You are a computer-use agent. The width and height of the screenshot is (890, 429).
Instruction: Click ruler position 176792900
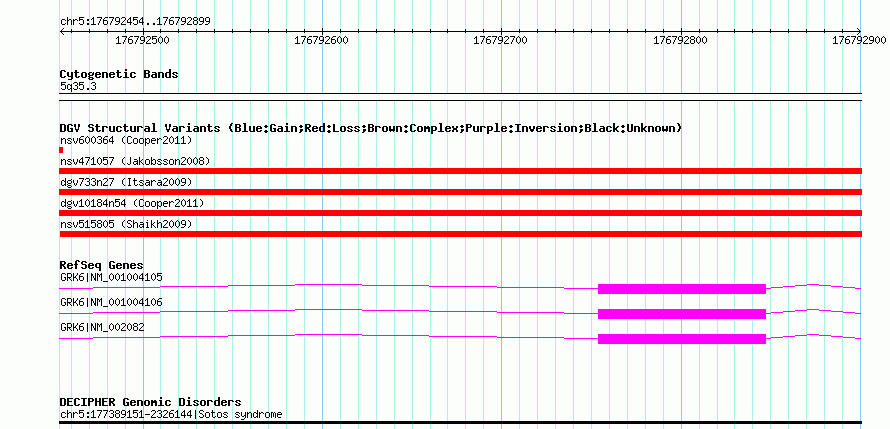(859, 40)
